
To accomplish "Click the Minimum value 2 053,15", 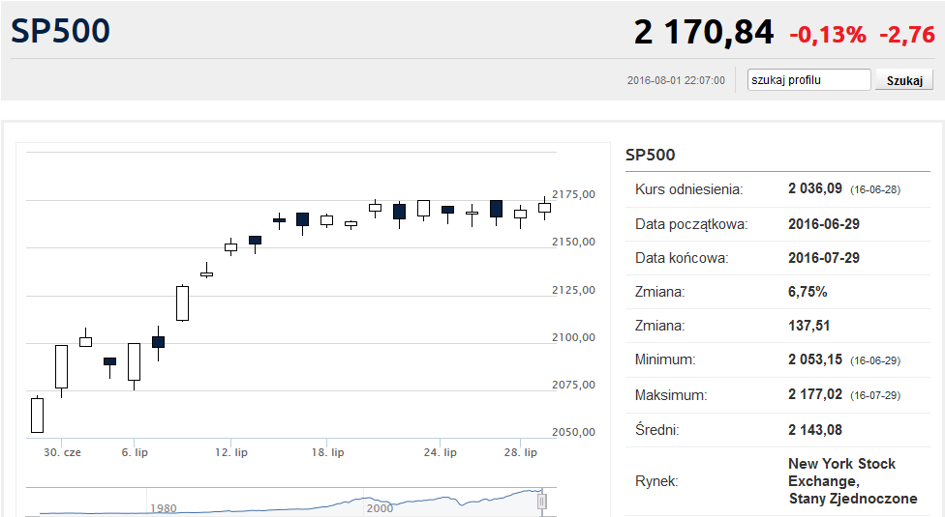I will coord(815,359).
